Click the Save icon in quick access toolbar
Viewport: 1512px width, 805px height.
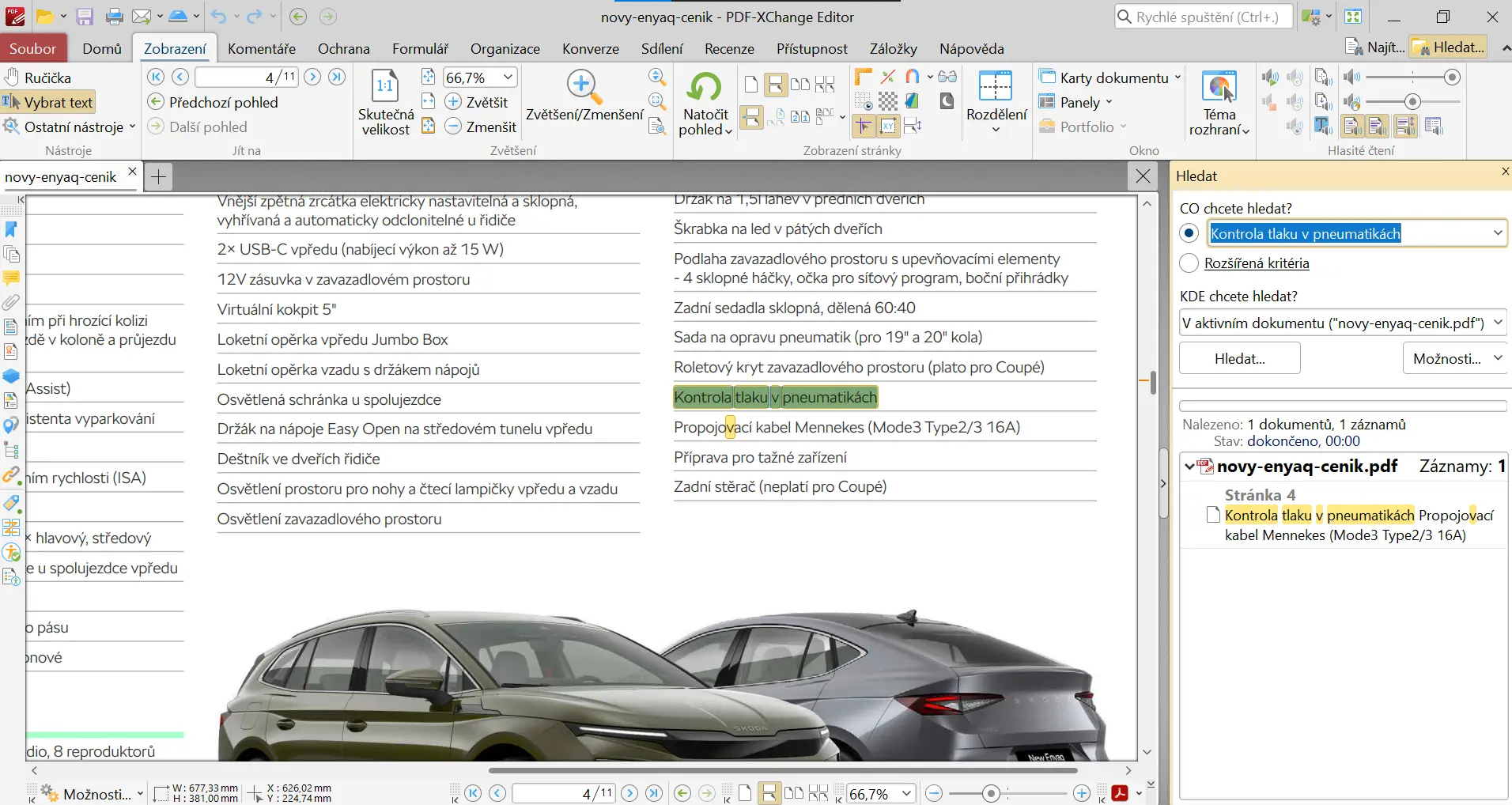tap(85, 17)
